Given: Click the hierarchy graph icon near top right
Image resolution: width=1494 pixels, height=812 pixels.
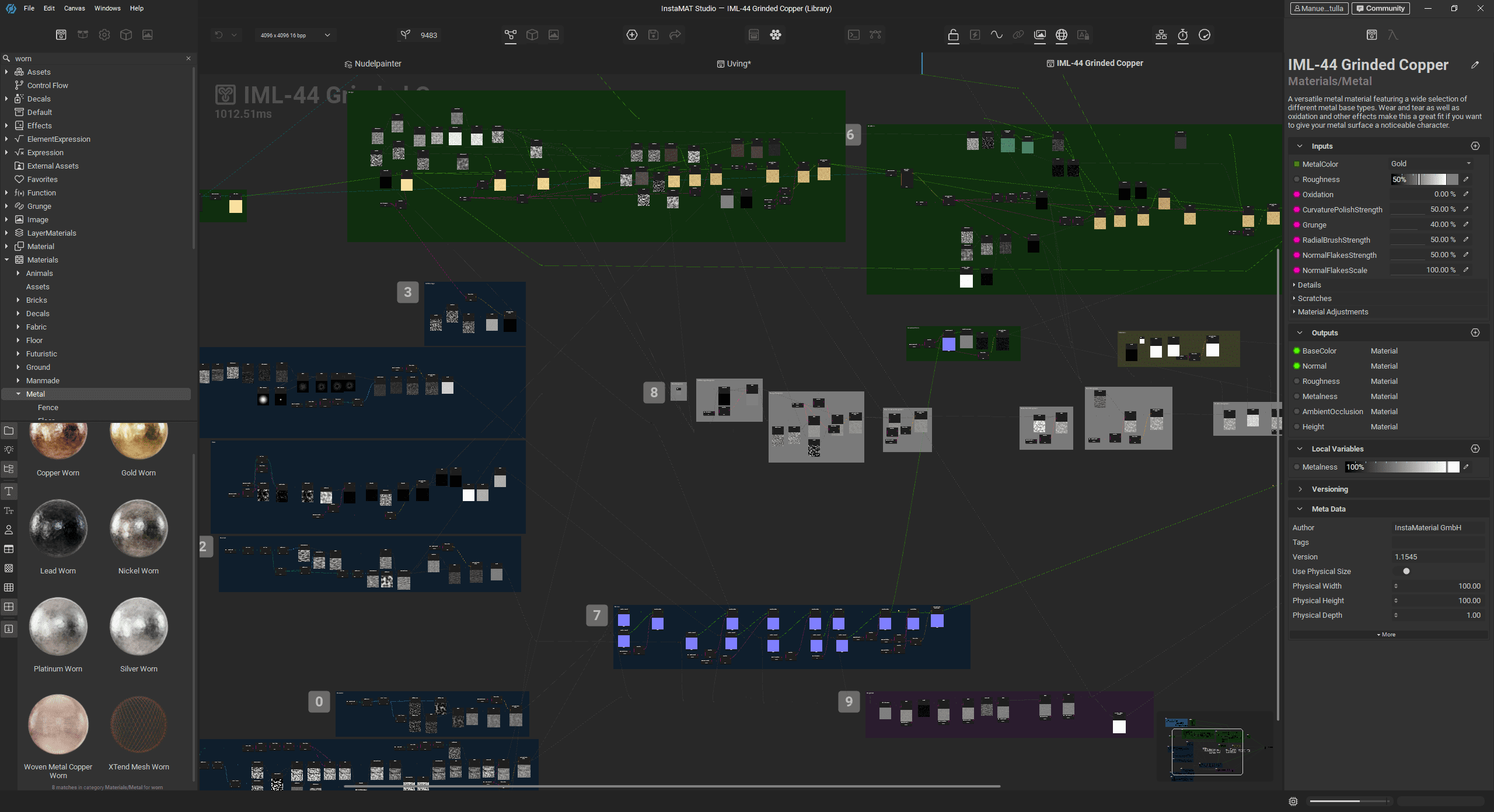Looking at the screenshot, I should (x=1161, y=35).
